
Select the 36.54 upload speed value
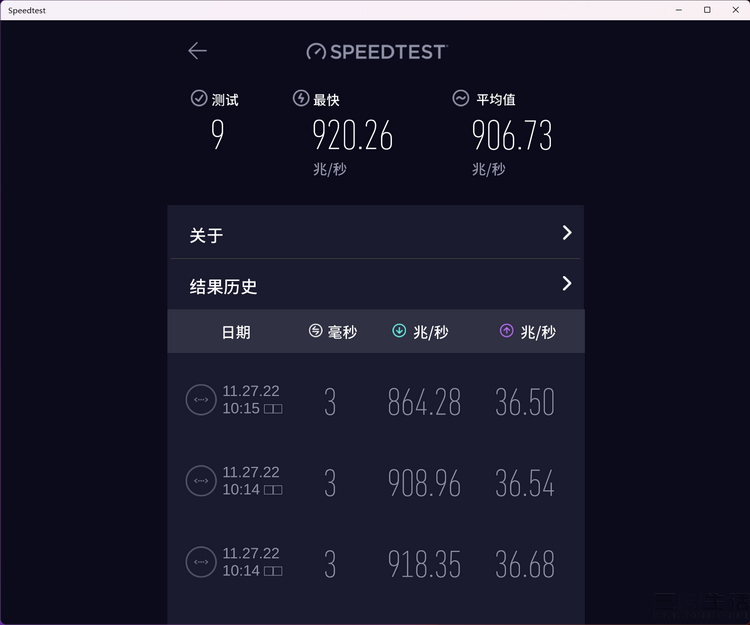click(525, 483)
